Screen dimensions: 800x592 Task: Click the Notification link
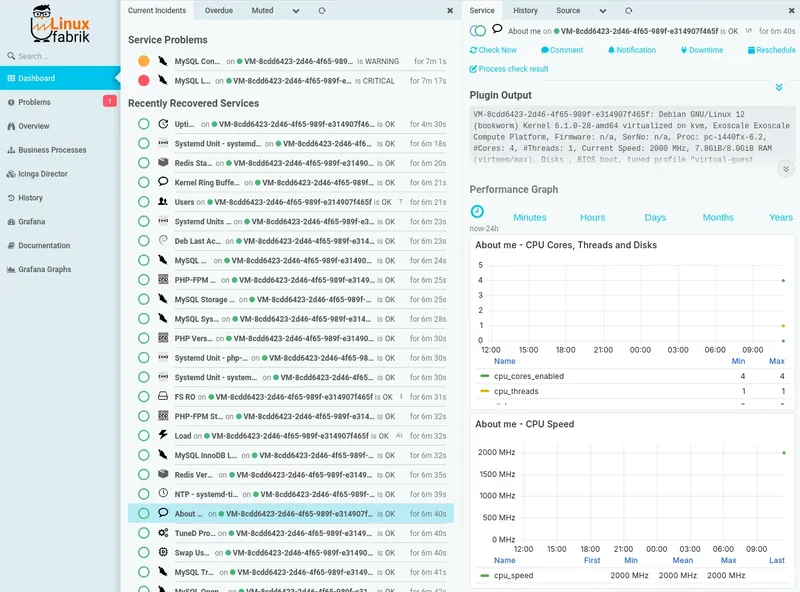point(632,50)
